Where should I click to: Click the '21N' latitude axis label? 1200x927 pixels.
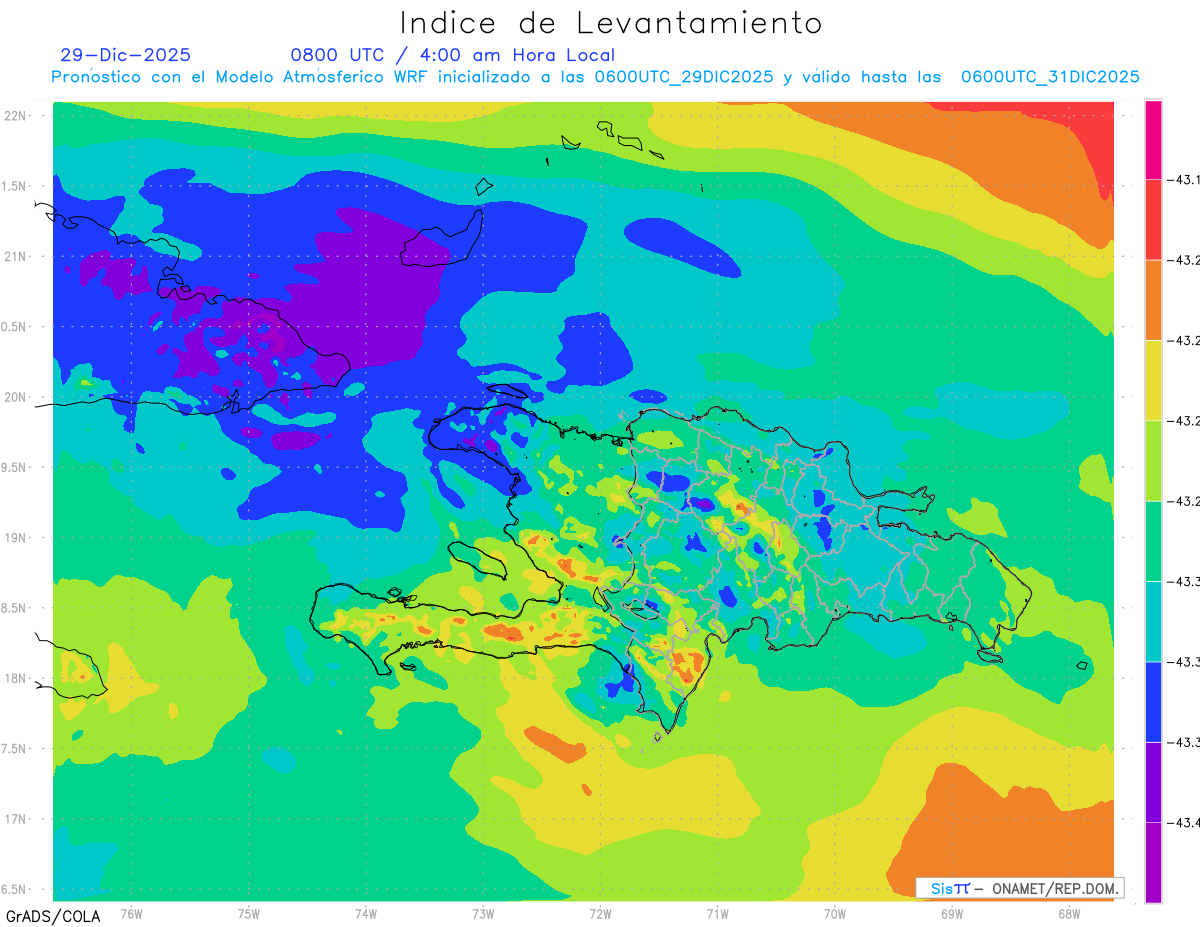pyautogui.click(x=17, y=256)
